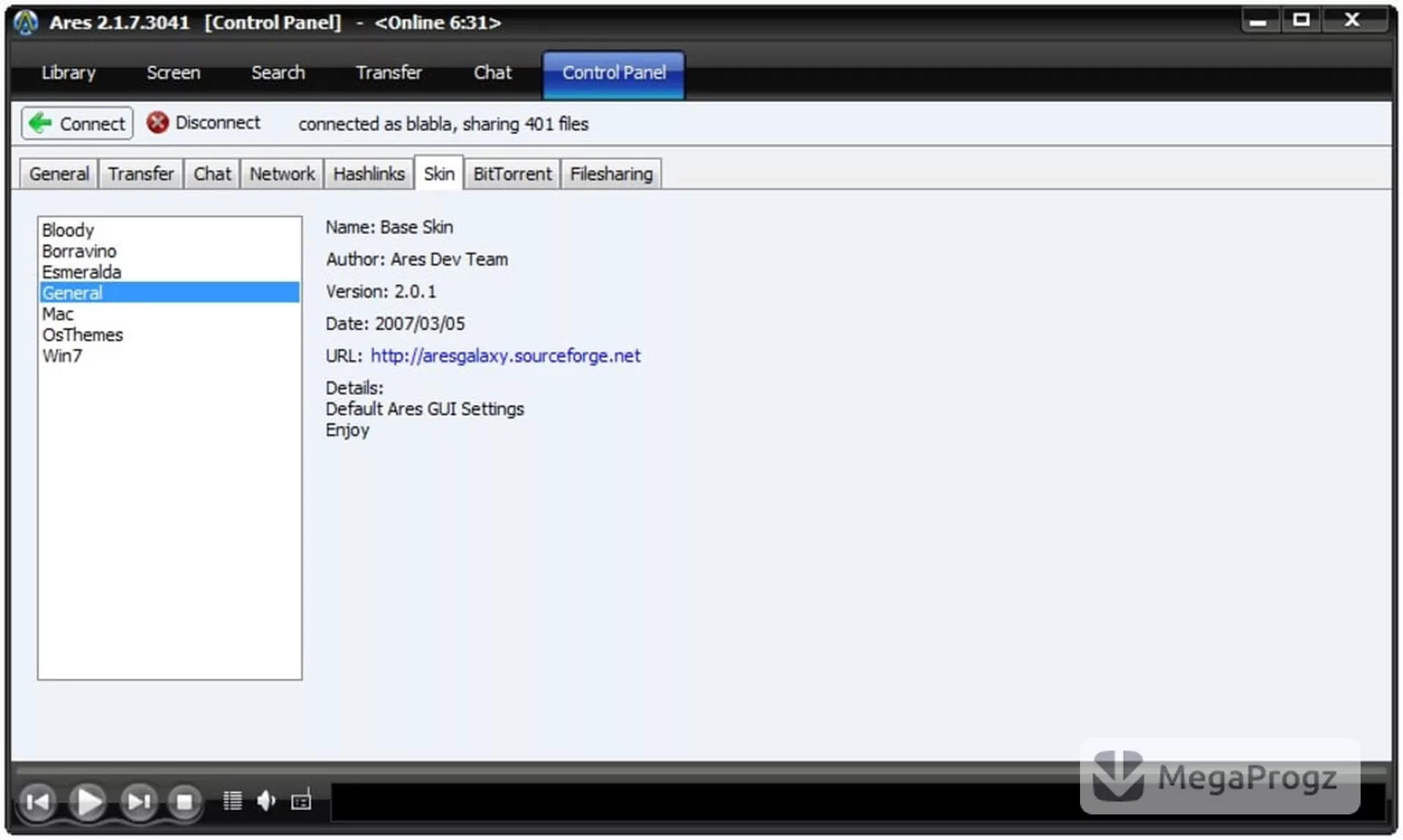Open the playlist icon in player bar
The height and width of the screenshot is (840, 1403).
click(x=232, y=801)
